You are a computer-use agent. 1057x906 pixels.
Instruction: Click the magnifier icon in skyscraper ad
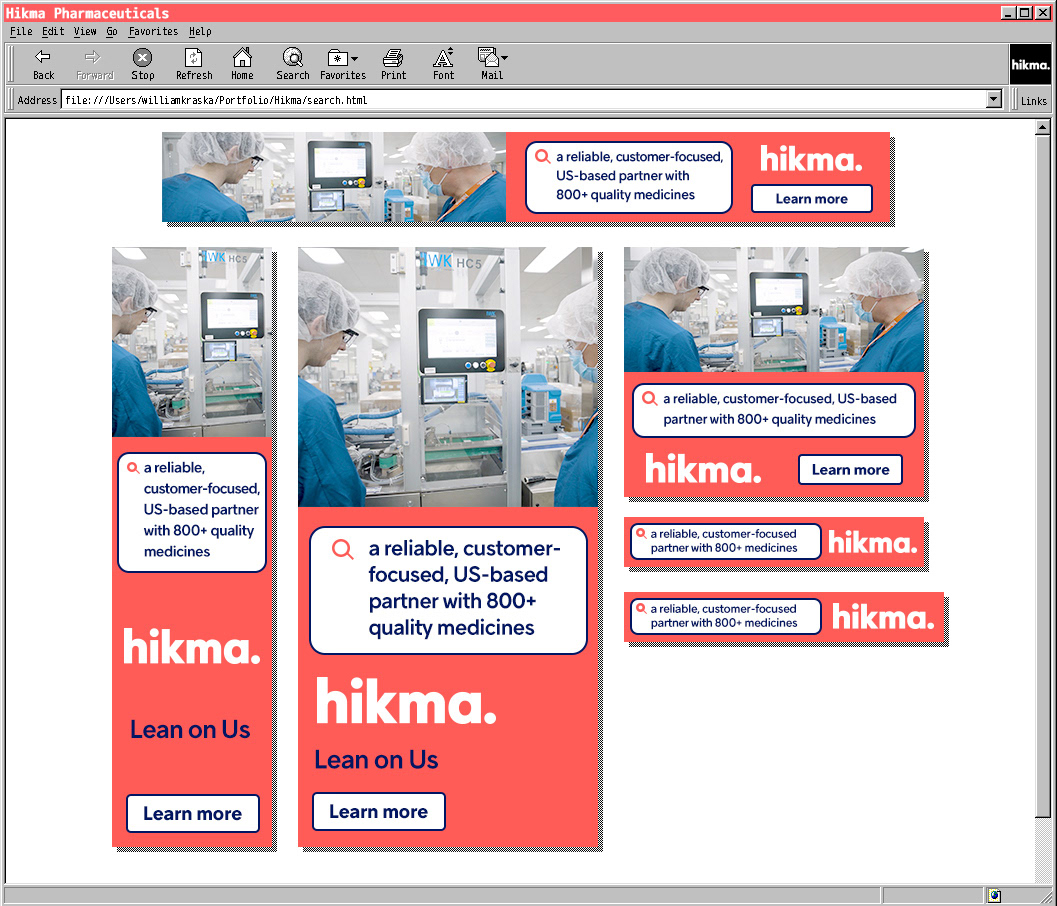(133, 467)
